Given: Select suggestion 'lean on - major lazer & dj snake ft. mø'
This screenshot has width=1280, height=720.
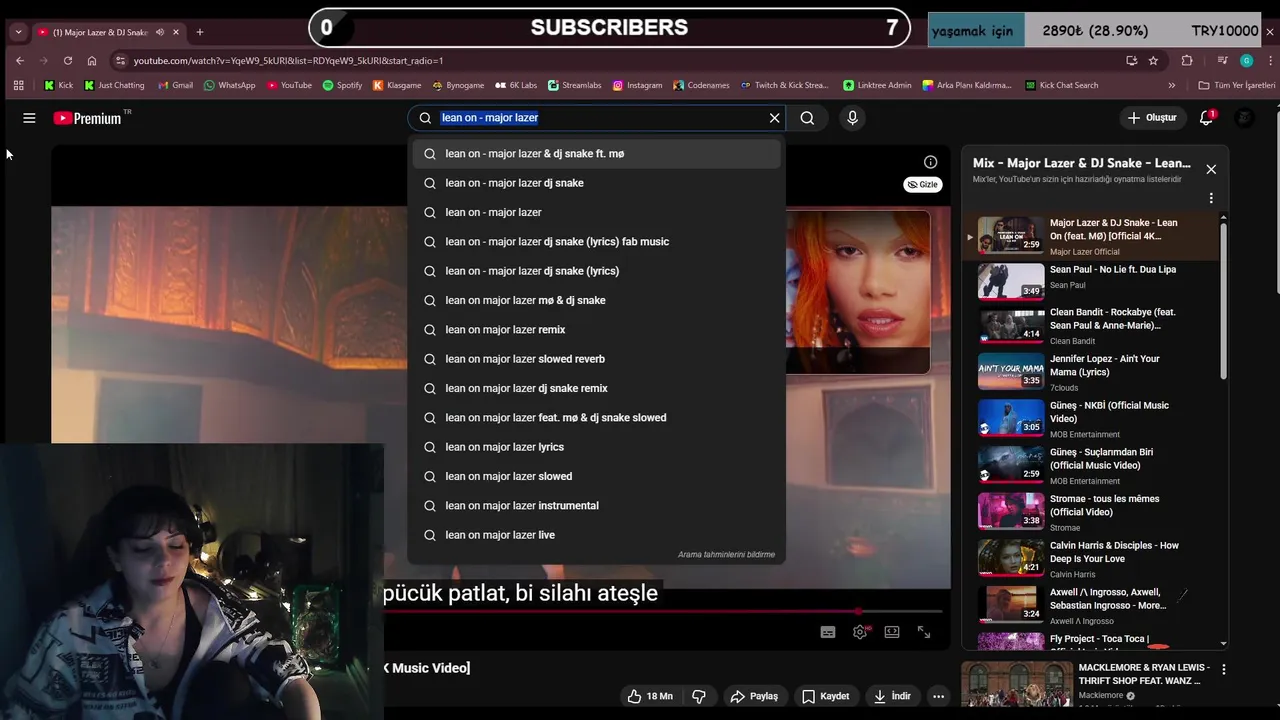Looking at the screenshot, I should coord(596,154).
